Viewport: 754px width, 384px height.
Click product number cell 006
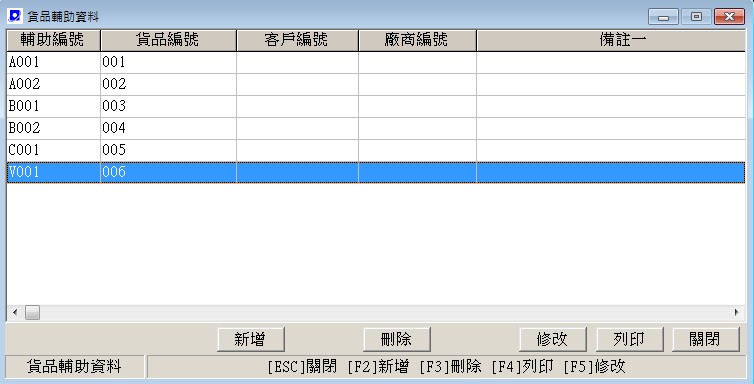[x=168, y=173]
